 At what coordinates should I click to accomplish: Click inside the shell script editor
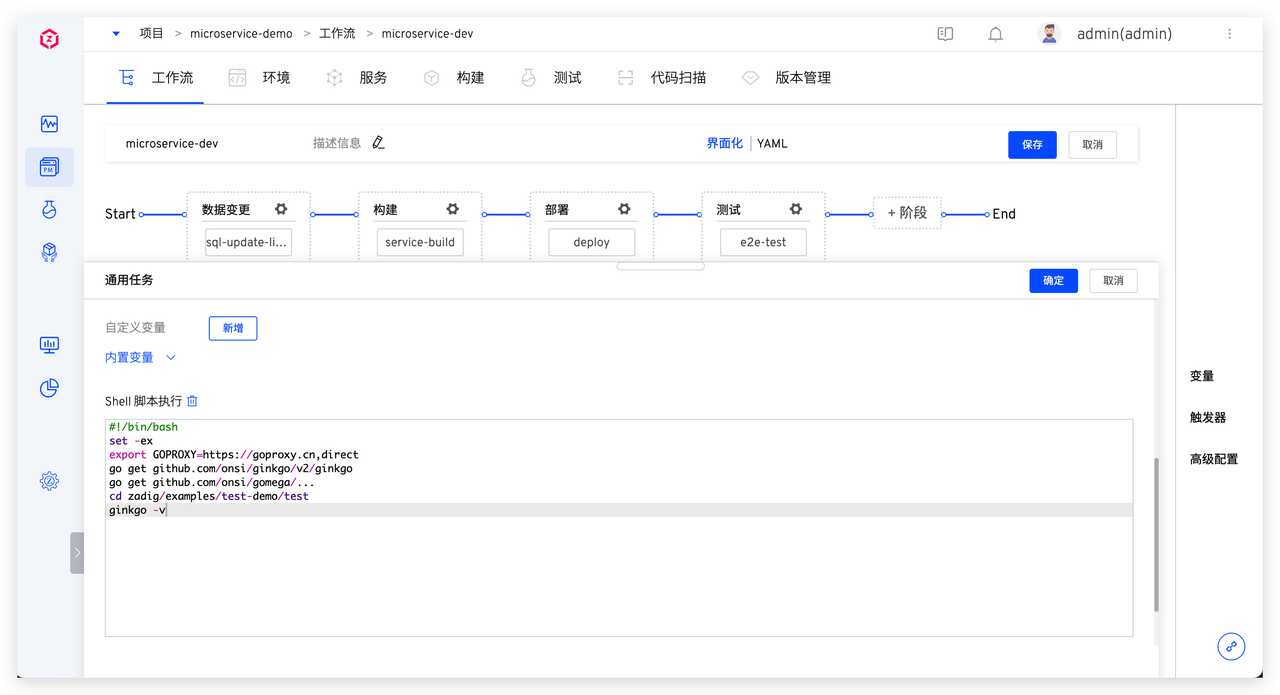(x=619, y=528)
